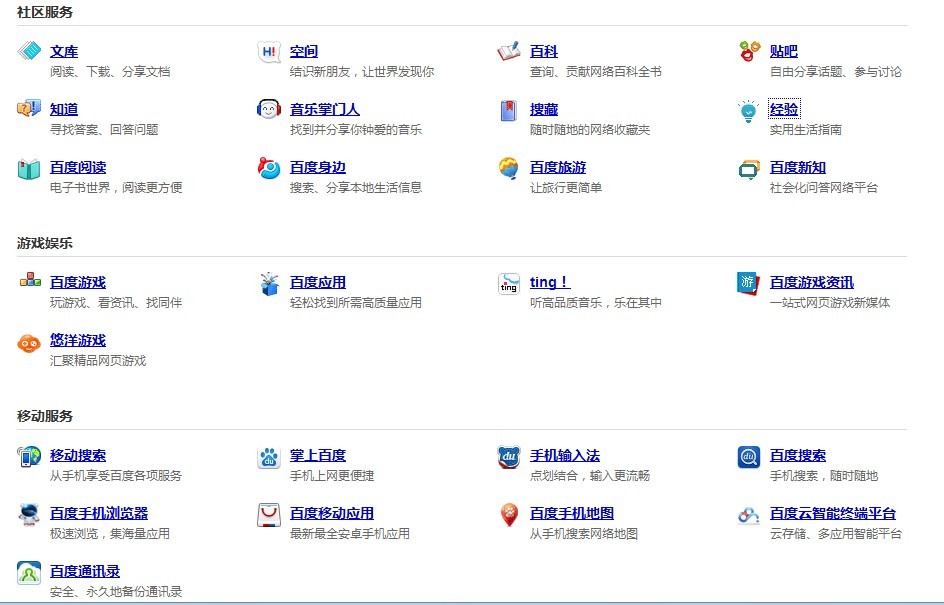Click the 百度手机地图 red map pin icon

(x=509, y=515)
